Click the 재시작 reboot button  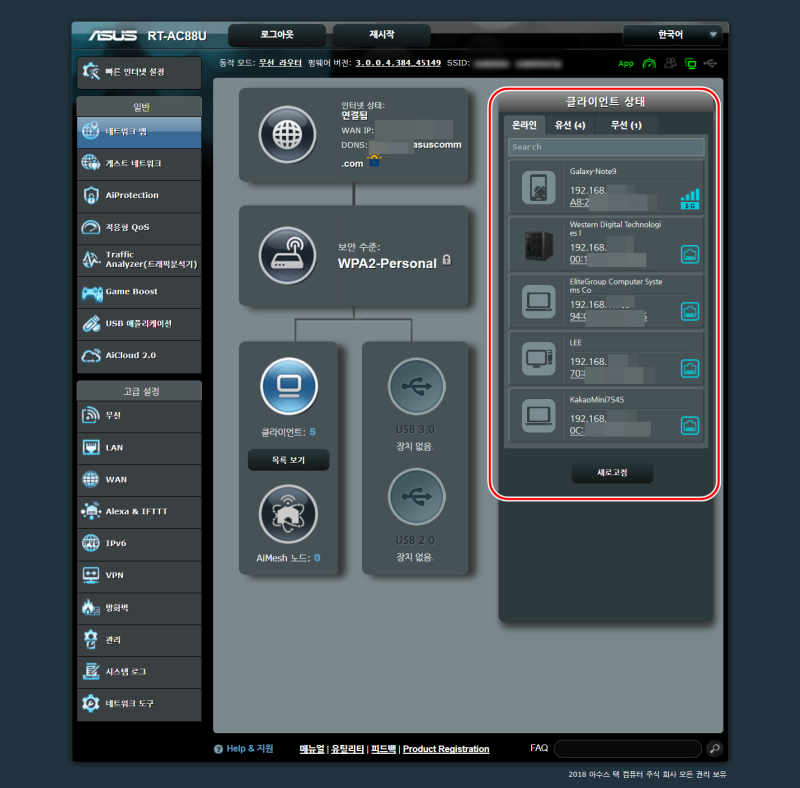382,35
